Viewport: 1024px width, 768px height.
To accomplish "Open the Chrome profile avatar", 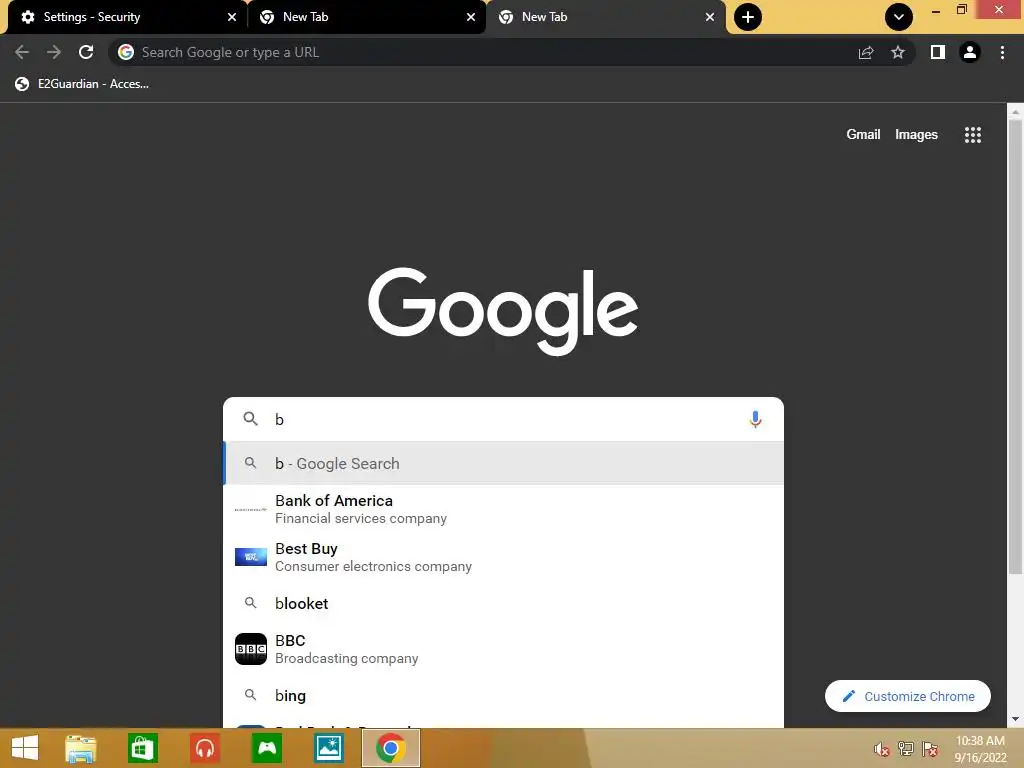I will [x=970, y=52].
